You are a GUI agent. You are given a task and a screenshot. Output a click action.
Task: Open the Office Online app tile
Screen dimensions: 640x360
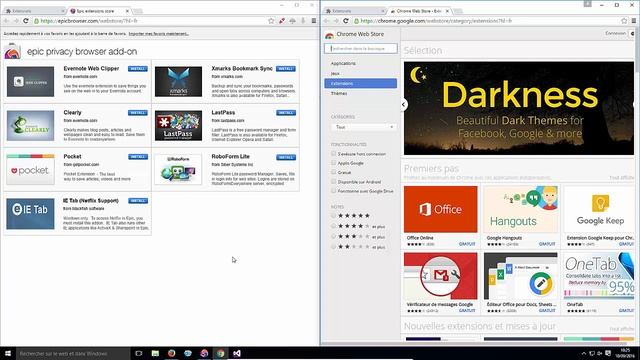(x=440, y=216)
